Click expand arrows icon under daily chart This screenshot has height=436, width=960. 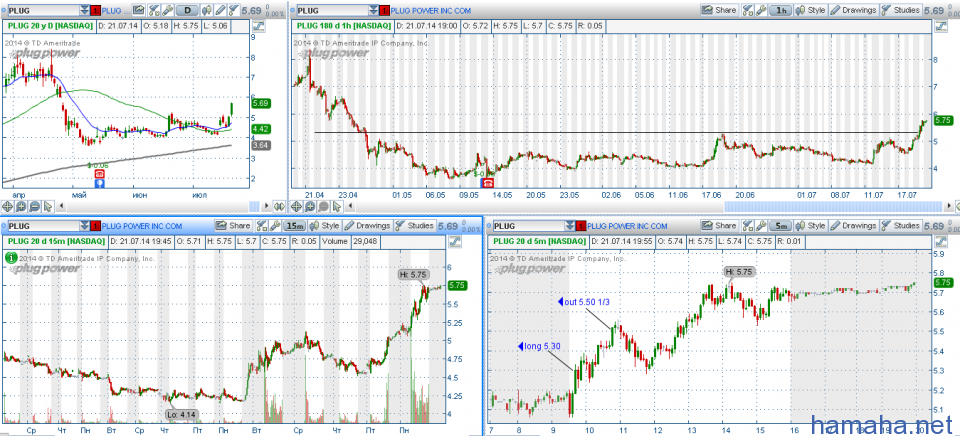pyautogui.click(x=279, y=206)
